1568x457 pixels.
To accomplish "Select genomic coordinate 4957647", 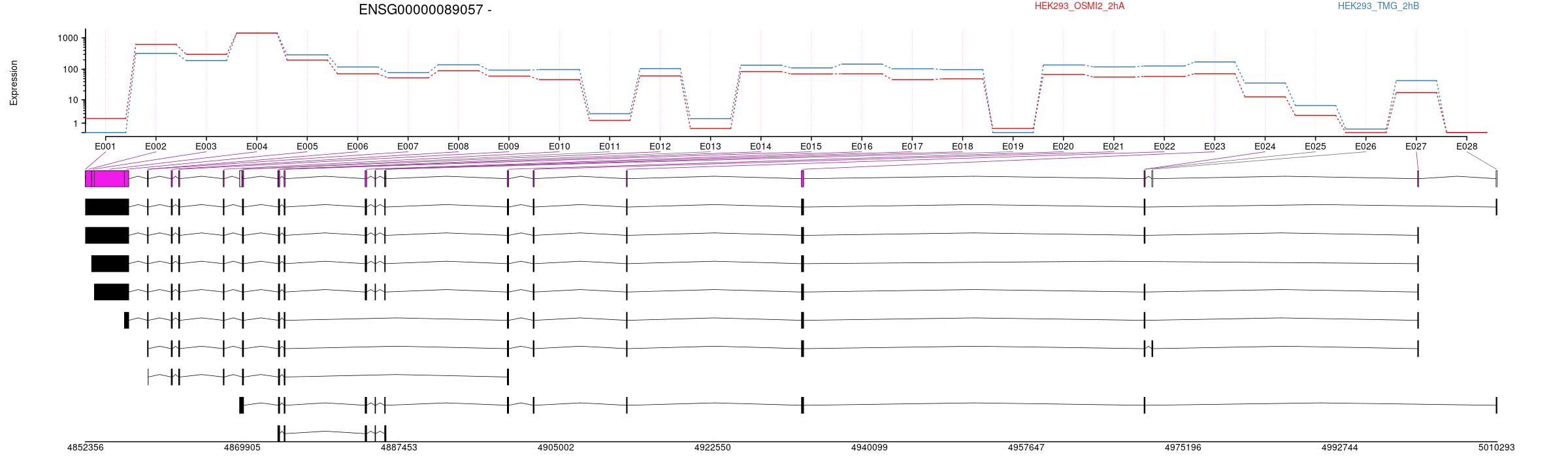I will coord(1026,448).
